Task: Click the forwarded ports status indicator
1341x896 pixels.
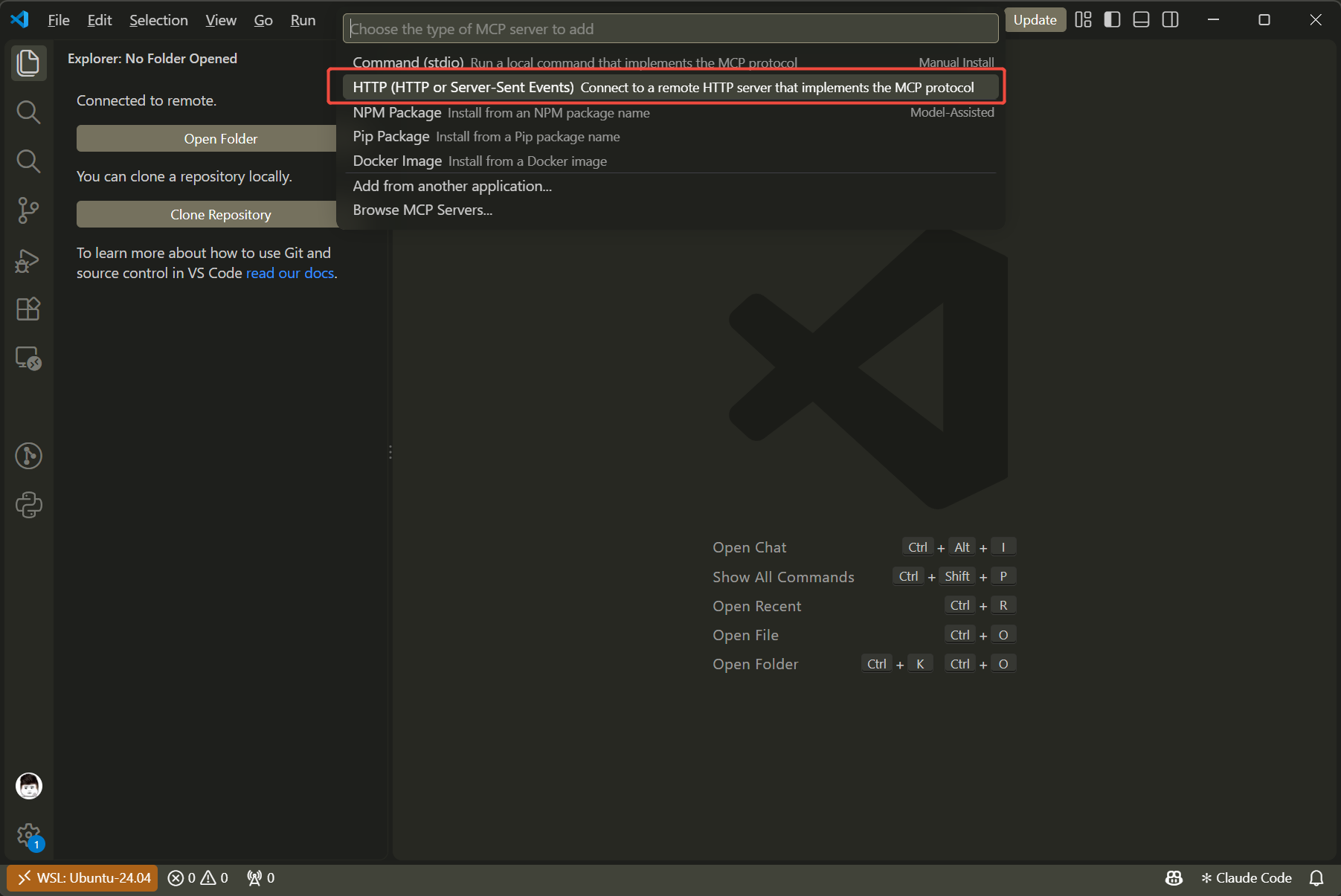Action: pyautogui.click(x=261, y=878)
